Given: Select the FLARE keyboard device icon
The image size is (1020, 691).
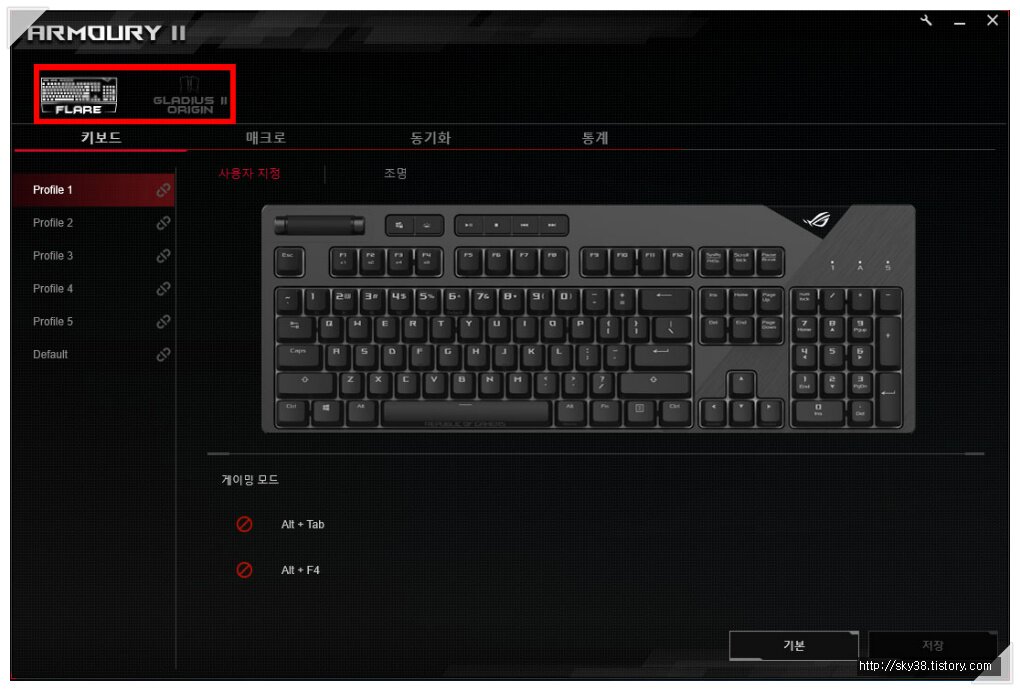Looking at the screenshot, I should pyautogui.click(x=79, y=96).
